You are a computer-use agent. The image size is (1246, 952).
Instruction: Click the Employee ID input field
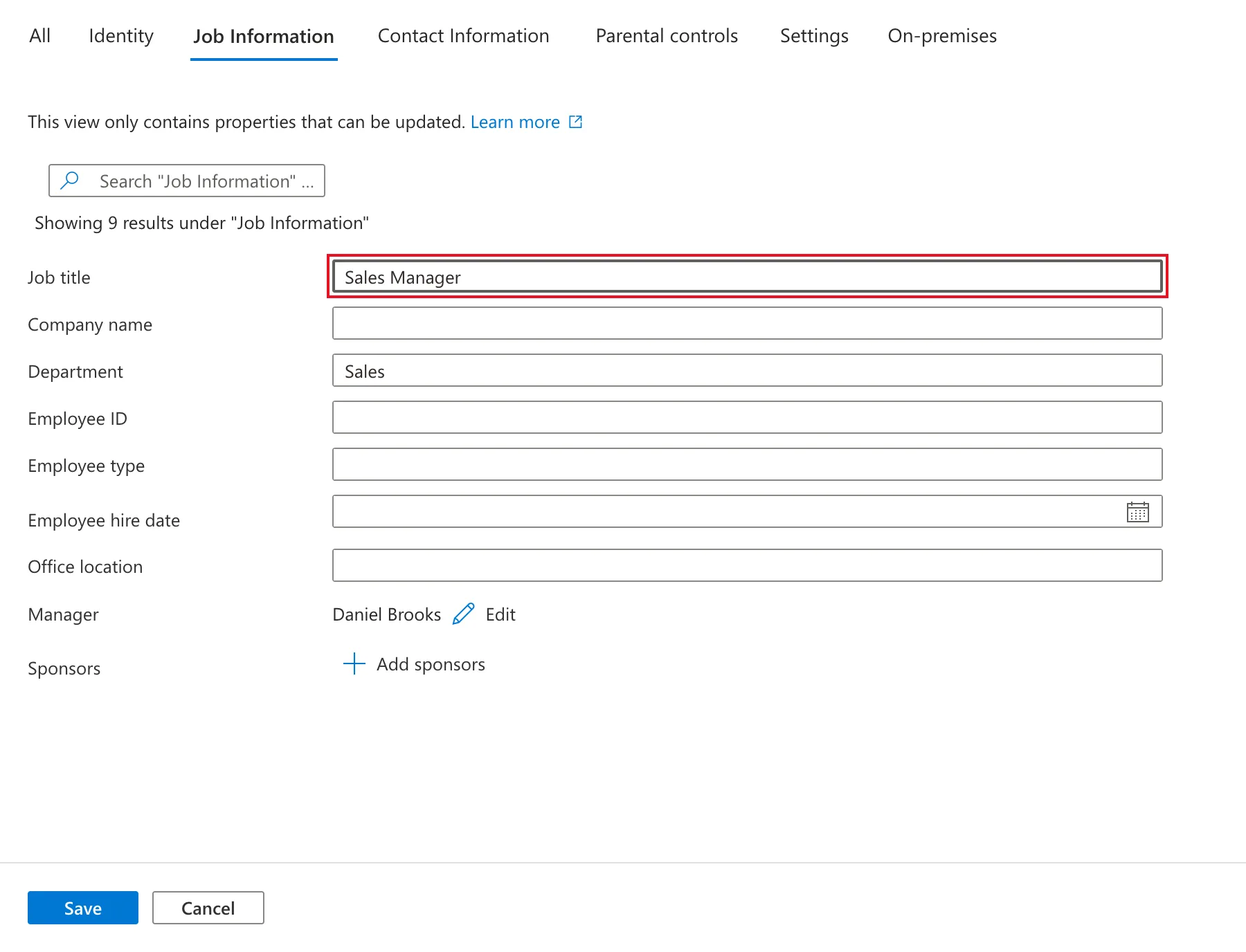tap(748, 417)
